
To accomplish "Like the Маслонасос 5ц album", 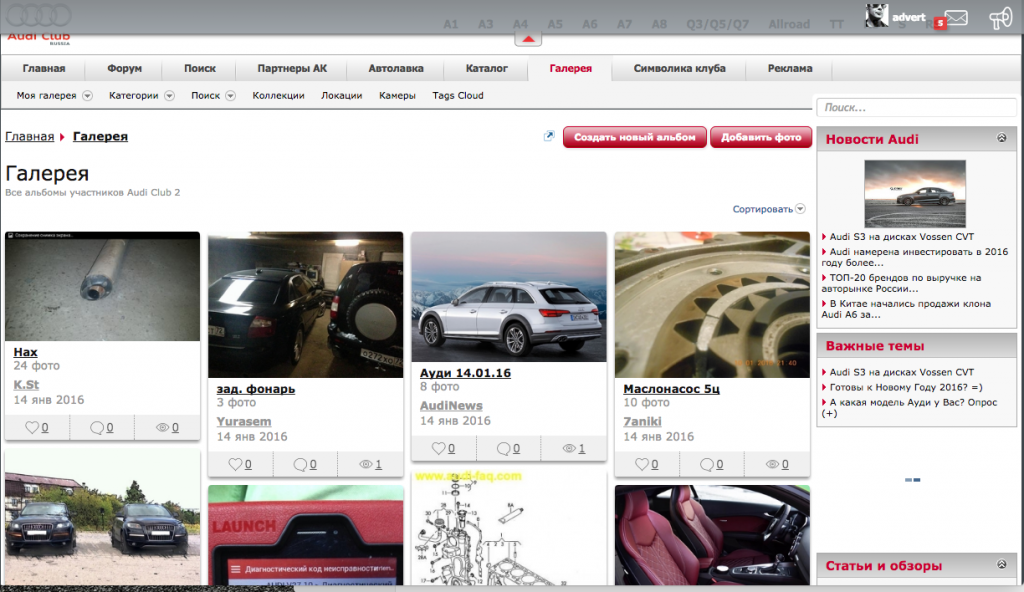I will click(x=642, y=464).
